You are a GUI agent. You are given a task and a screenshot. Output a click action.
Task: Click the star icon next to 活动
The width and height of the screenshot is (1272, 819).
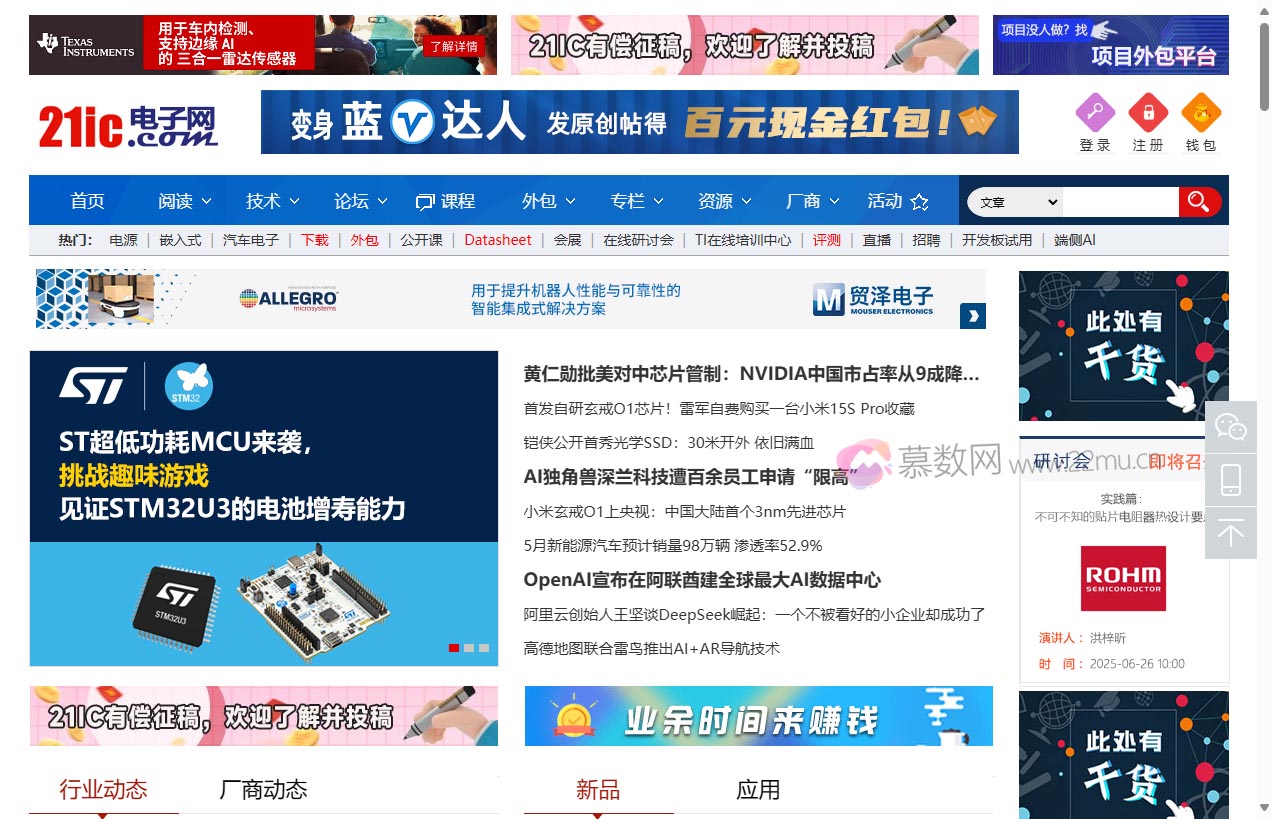click(920, 201)
